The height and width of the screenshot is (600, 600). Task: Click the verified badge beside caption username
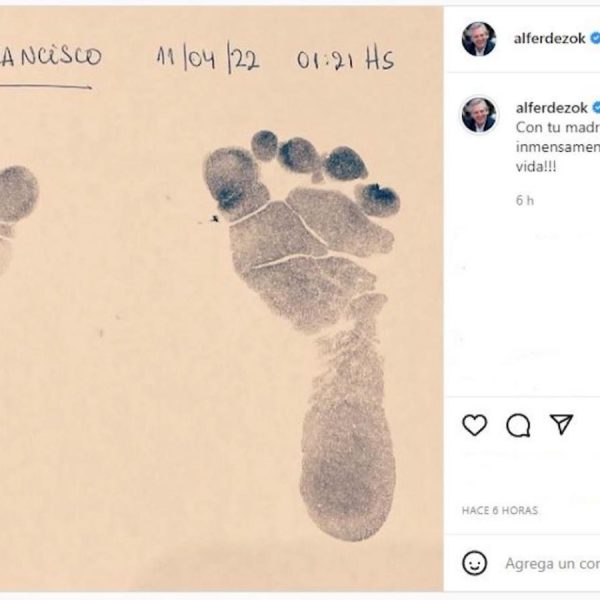596,108
